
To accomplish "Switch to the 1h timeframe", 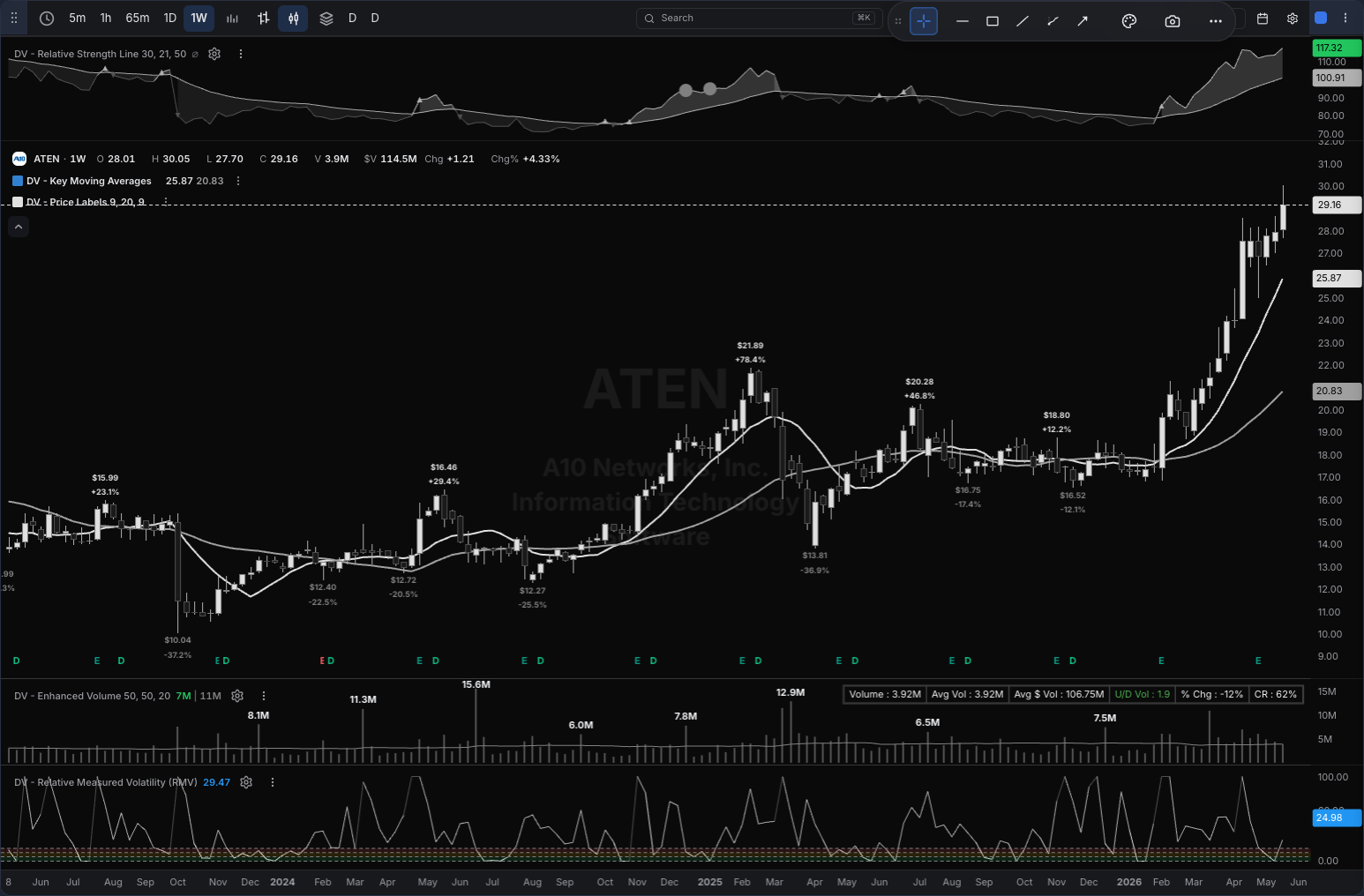I will click(106, 18).
